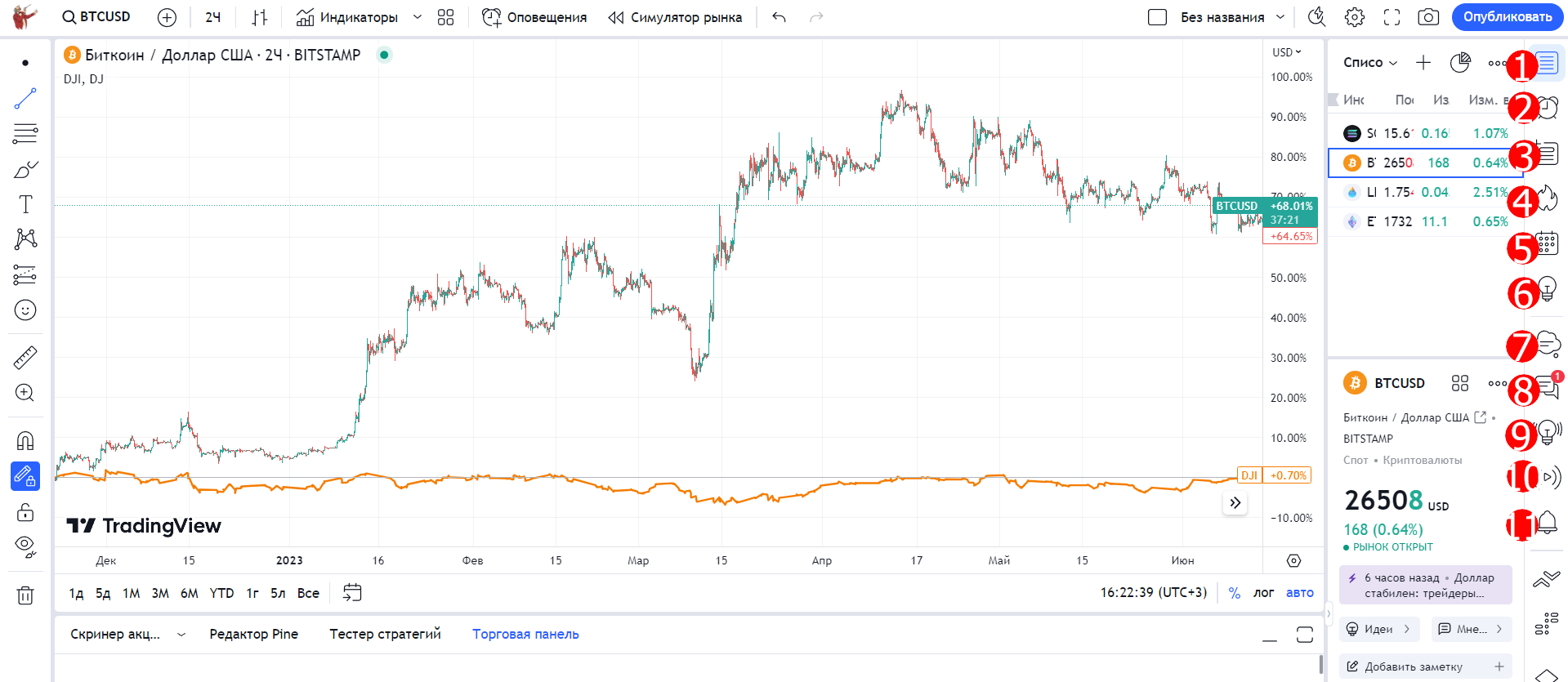
Task: Open the BTCUSD symbol search
Action: (96, 17)
